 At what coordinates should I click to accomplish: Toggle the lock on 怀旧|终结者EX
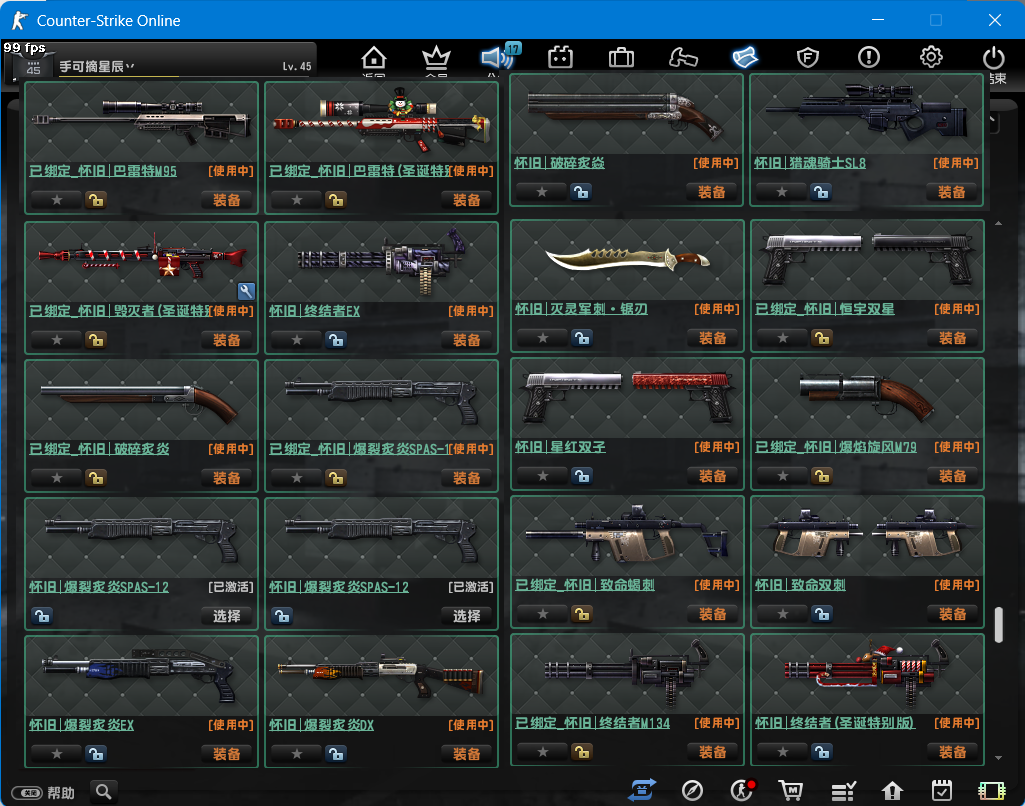point(336,340)
